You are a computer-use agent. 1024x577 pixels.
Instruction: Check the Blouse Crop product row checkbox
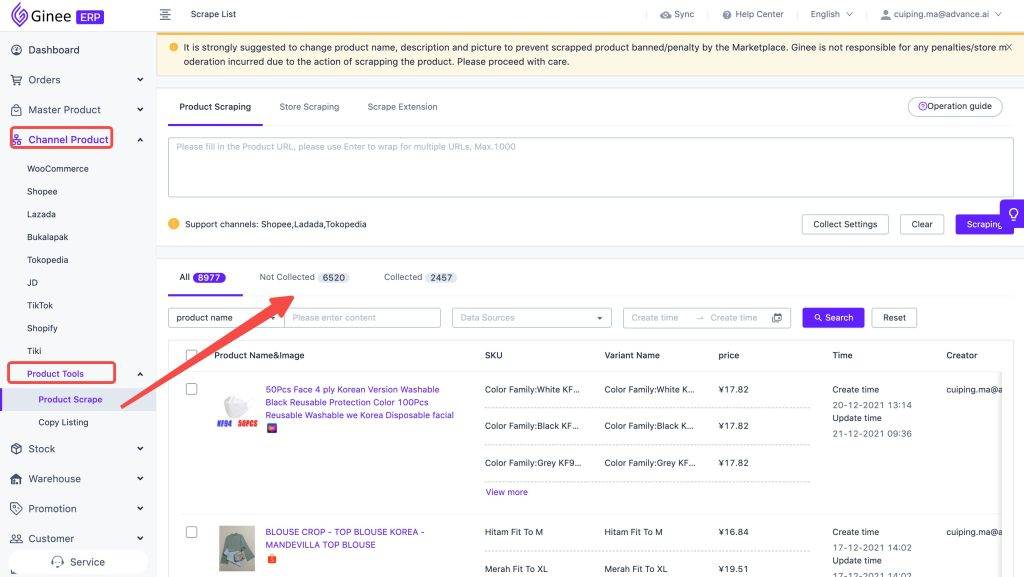tap(191, 532)
